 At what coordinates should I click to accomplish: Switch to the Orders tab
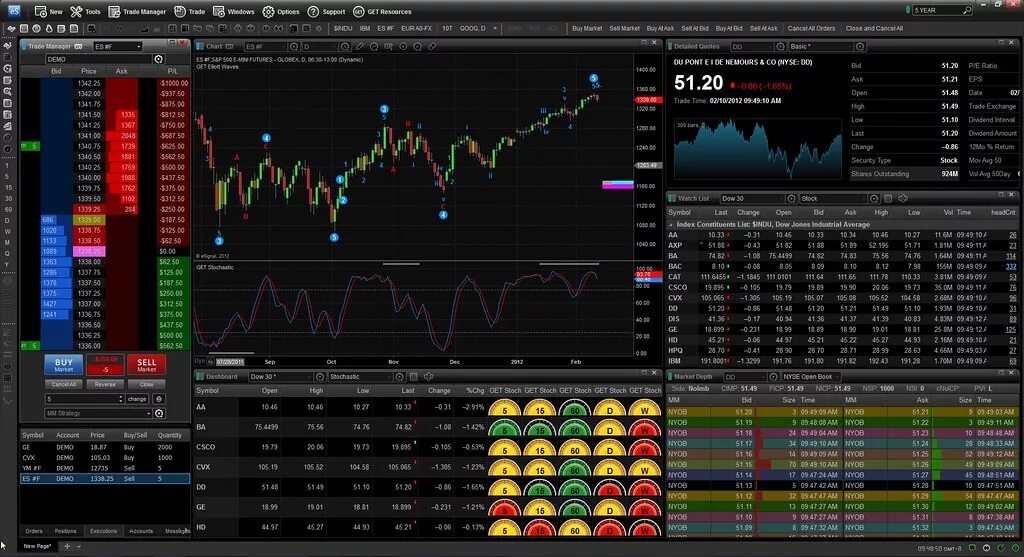33,531
